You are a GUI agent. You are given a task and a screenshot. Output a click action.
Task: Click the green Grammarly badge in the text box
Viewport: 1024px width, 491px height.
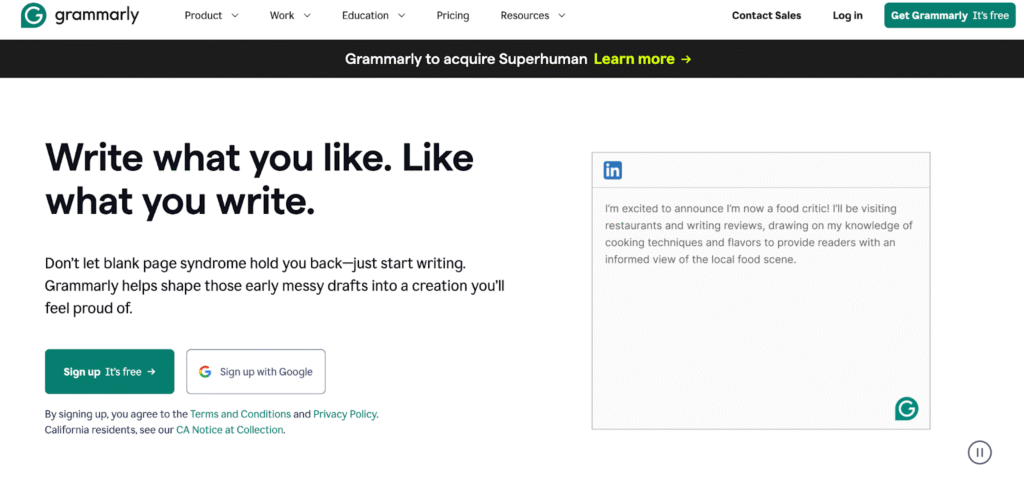[x=906, y=408]
